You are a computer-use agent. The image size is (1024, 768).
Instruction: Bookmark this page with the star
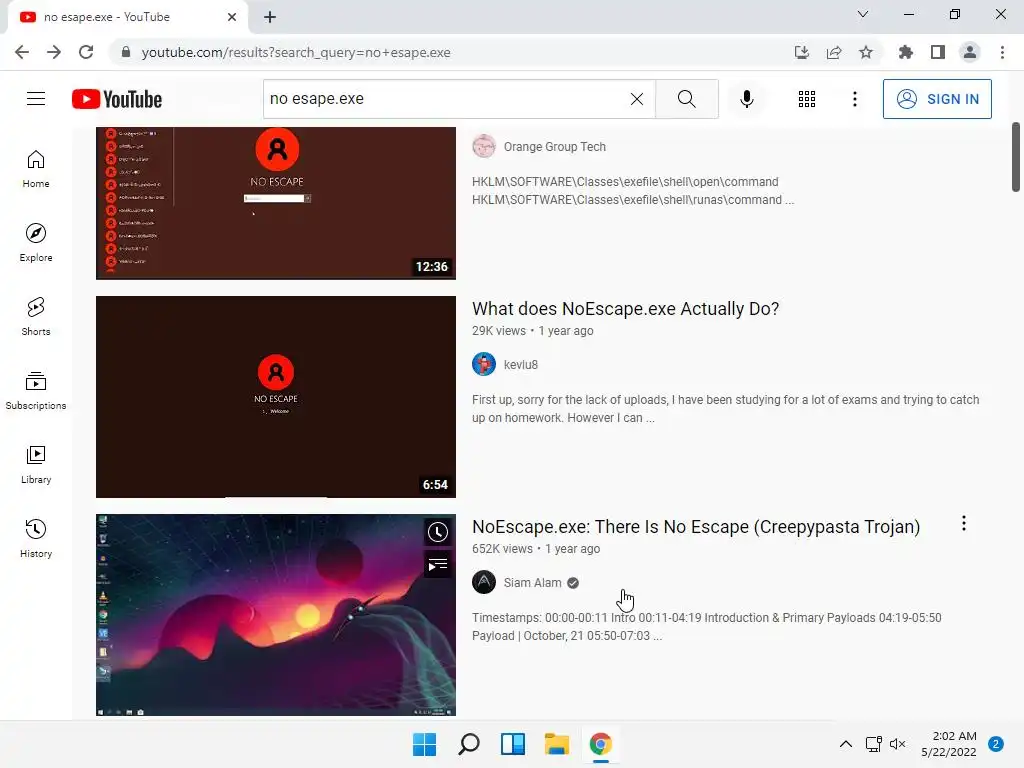pos(866,52)
